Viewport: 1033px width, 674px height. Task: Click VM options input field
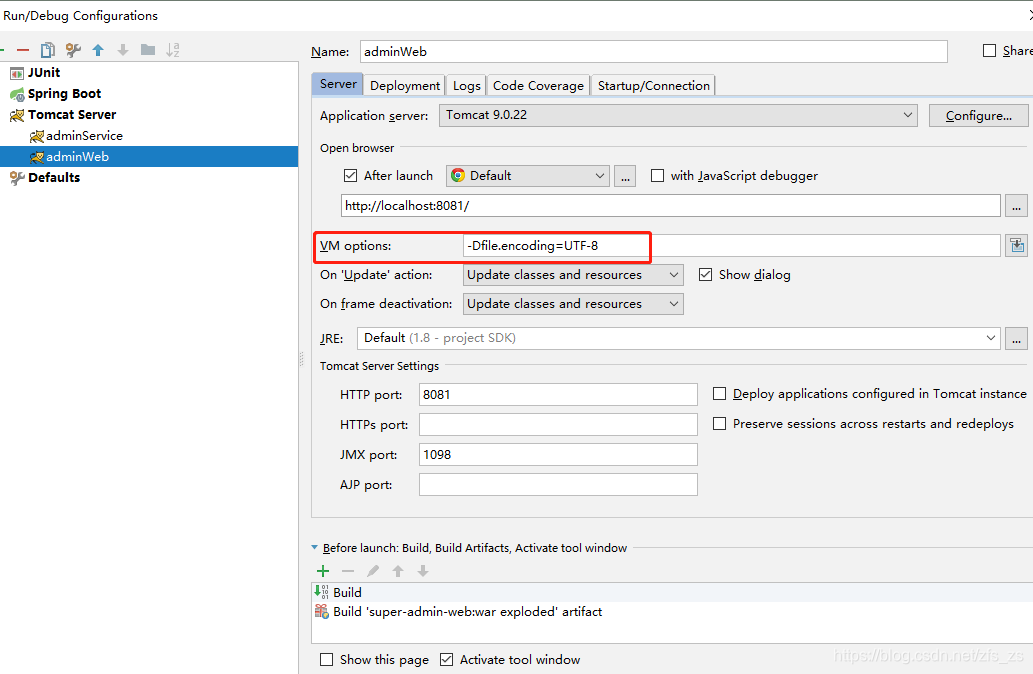coord(731,246)
